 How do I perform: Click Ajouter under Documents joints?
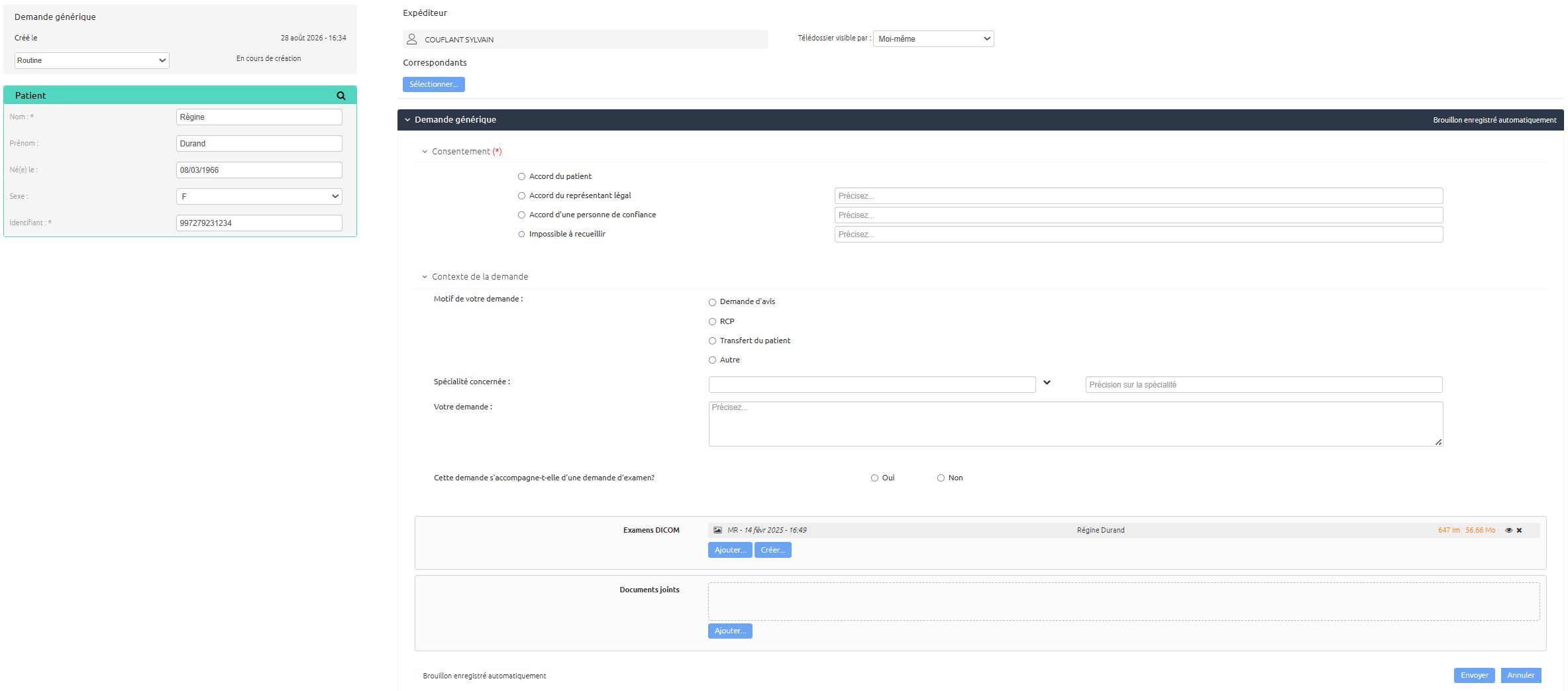point(730,631)
